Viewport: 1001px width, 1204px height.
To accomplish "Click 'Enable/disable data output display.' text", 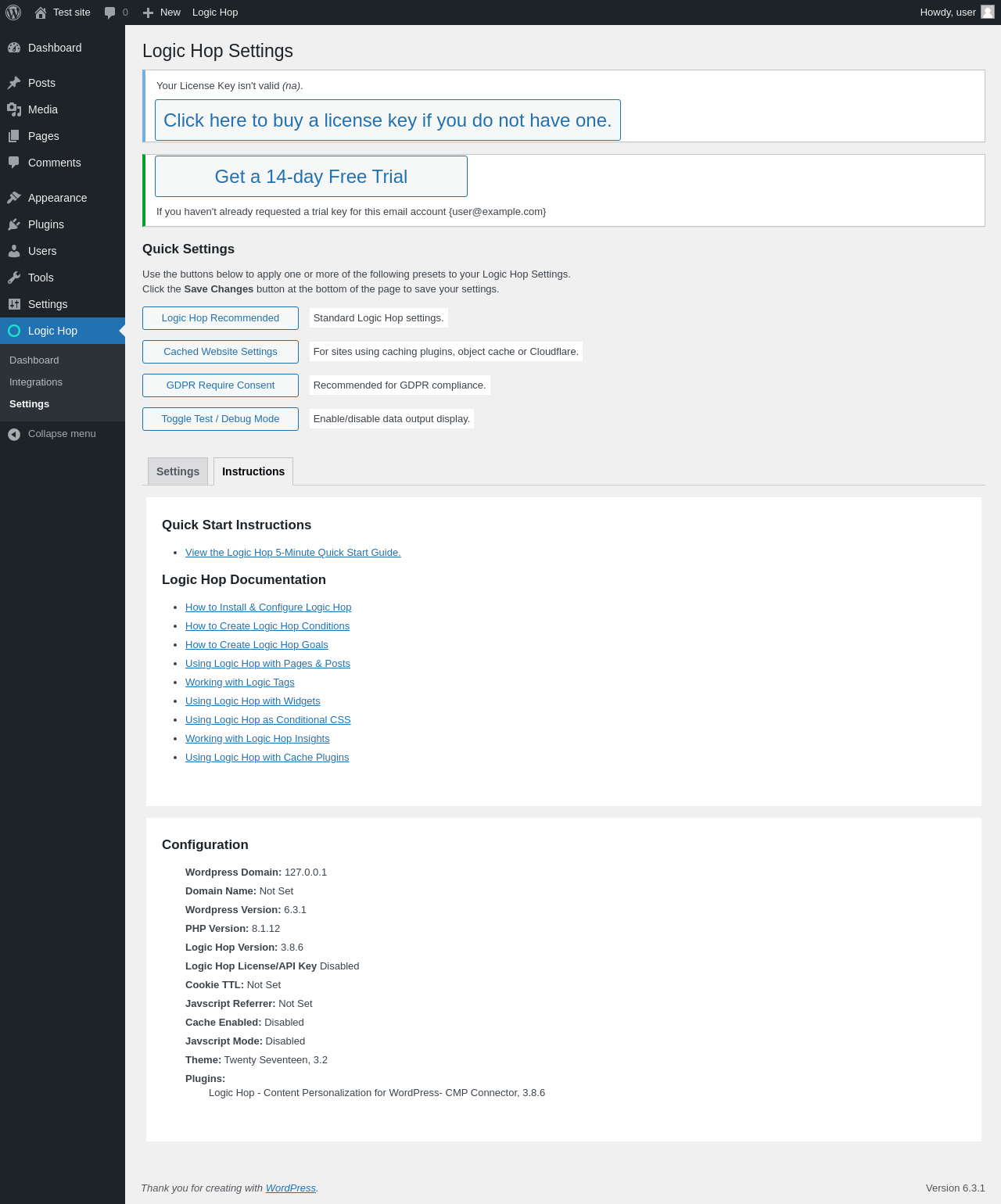I will coord(392,419).
